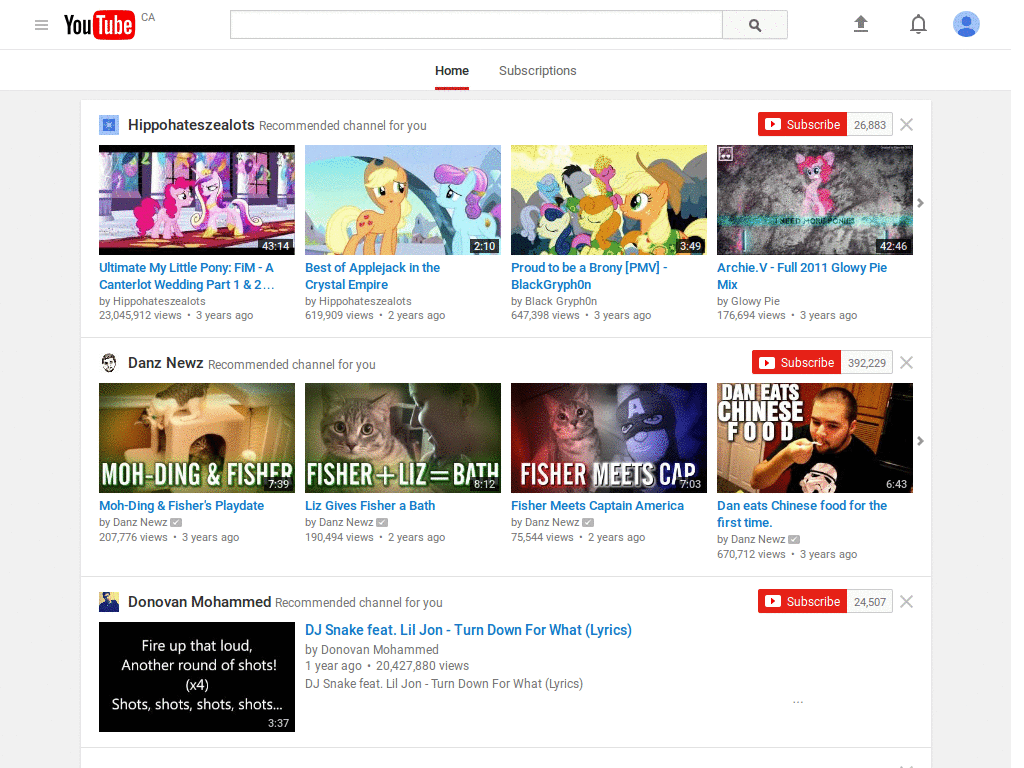Open the Turn Down For What thumbnail
Image resolution: width=1024 pixels, height=768 pixels.
click(x=197, y=677)
